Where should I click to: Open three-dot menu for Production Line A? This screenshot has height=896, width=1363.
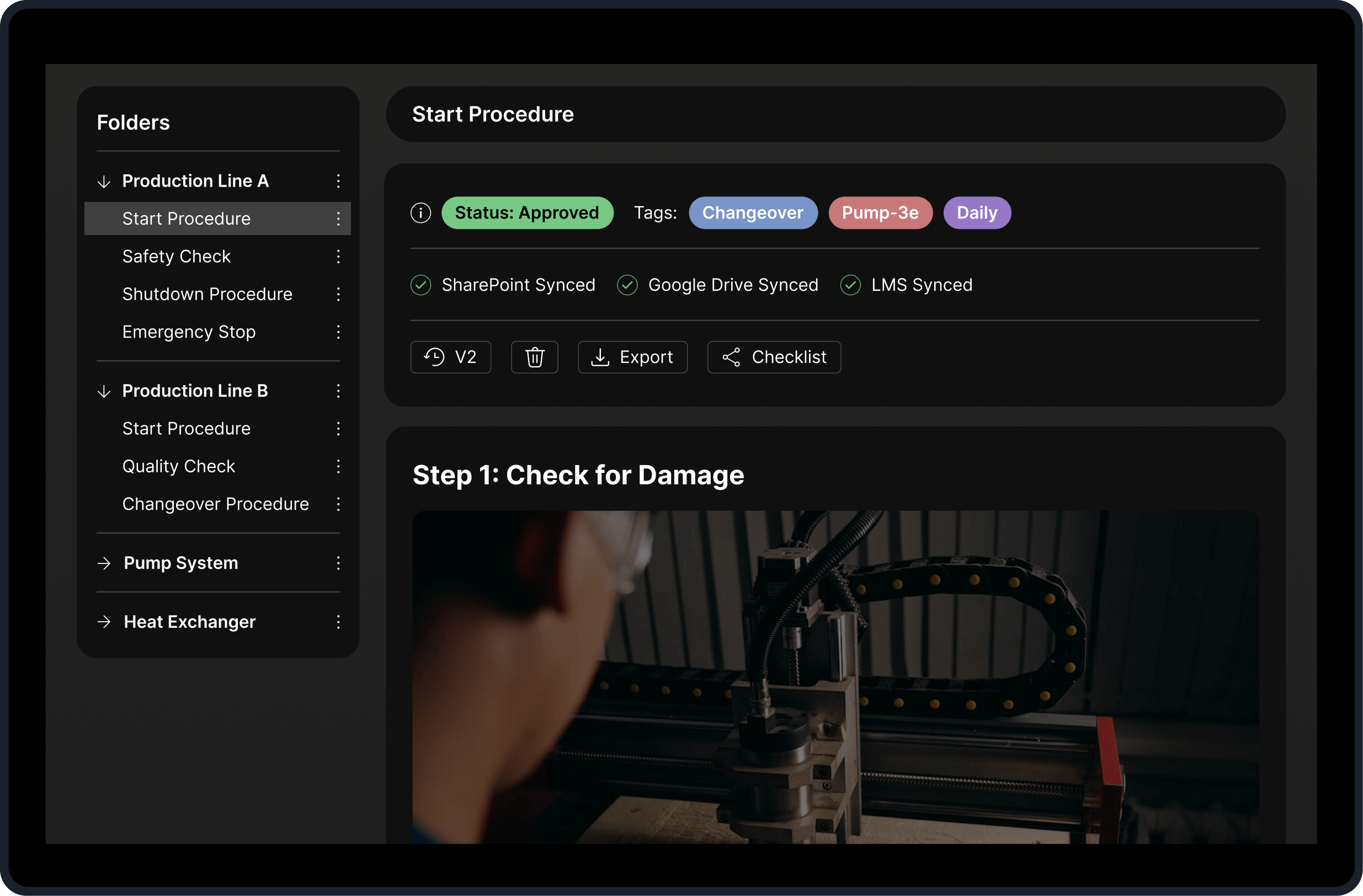(x=338, y=181)
